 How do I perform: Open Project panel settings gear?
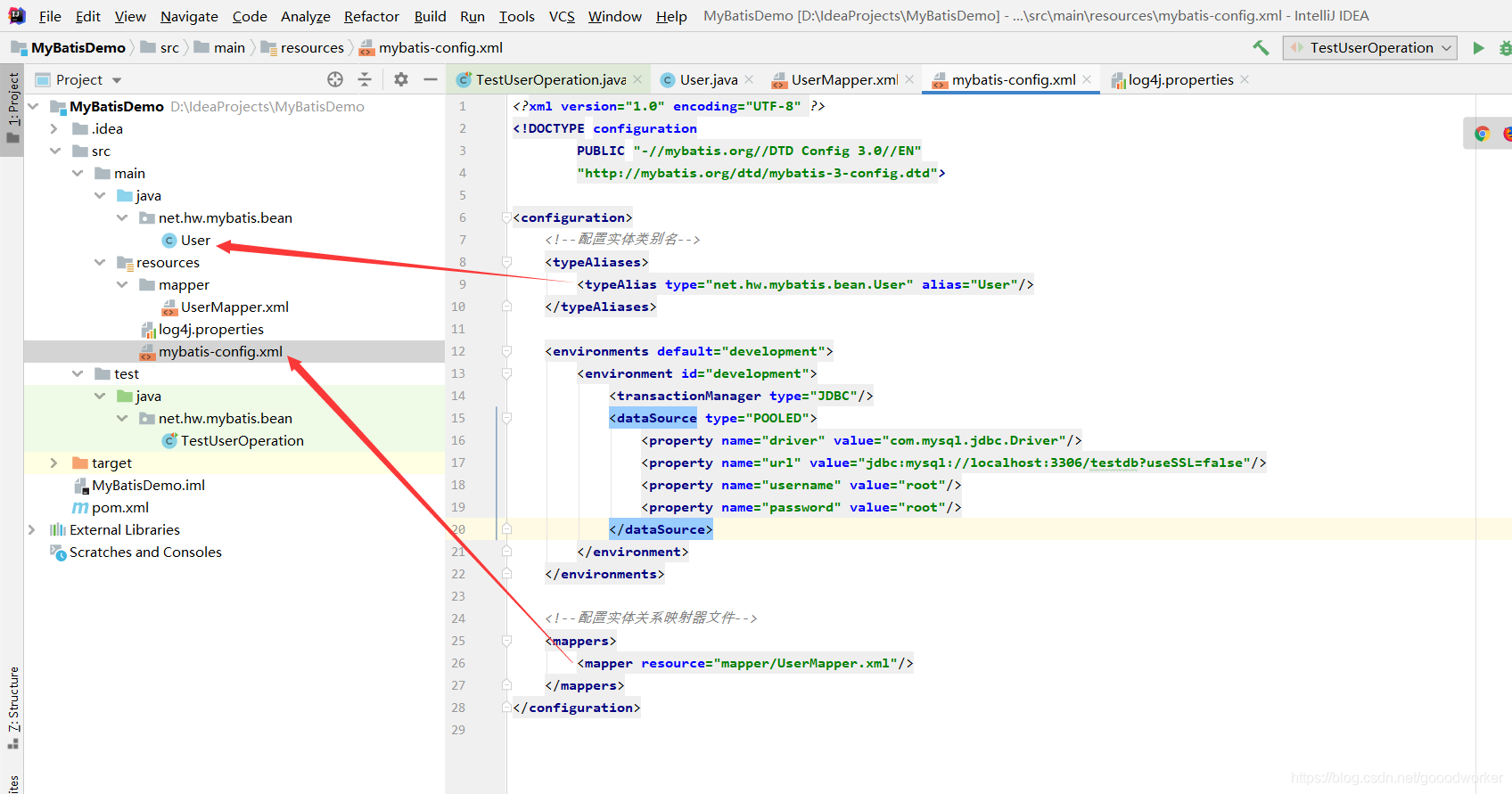point(401,79)
